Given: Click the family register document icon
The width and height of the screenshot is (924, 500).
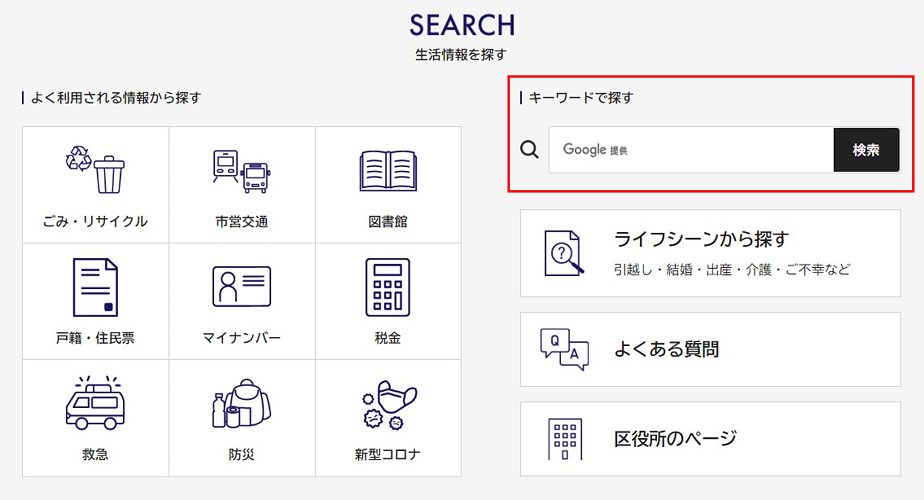Looking at the screenshot, I should [95, 287].
